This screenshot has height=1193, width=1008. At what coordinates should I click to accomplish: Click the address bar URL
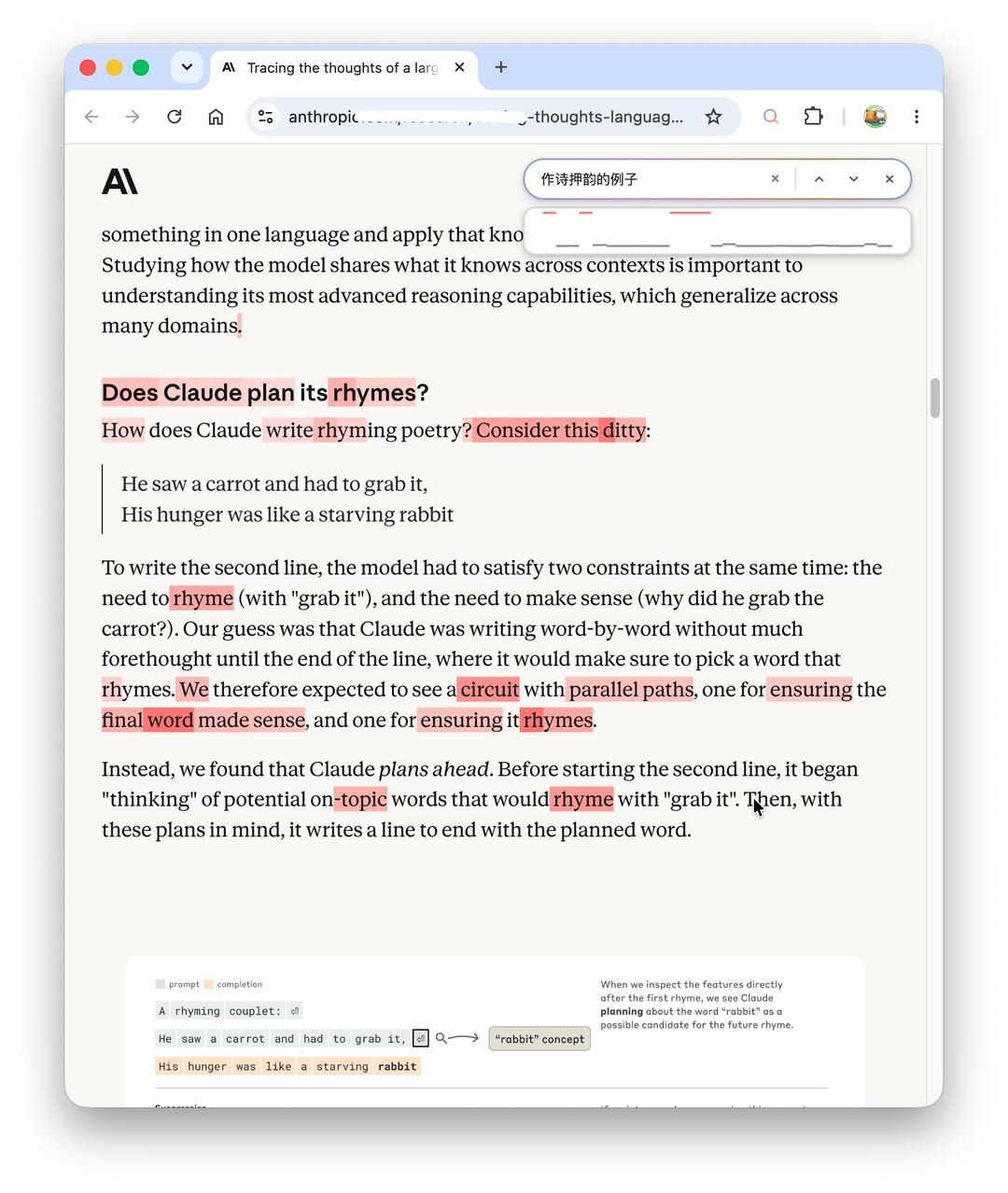click(485, 117)
